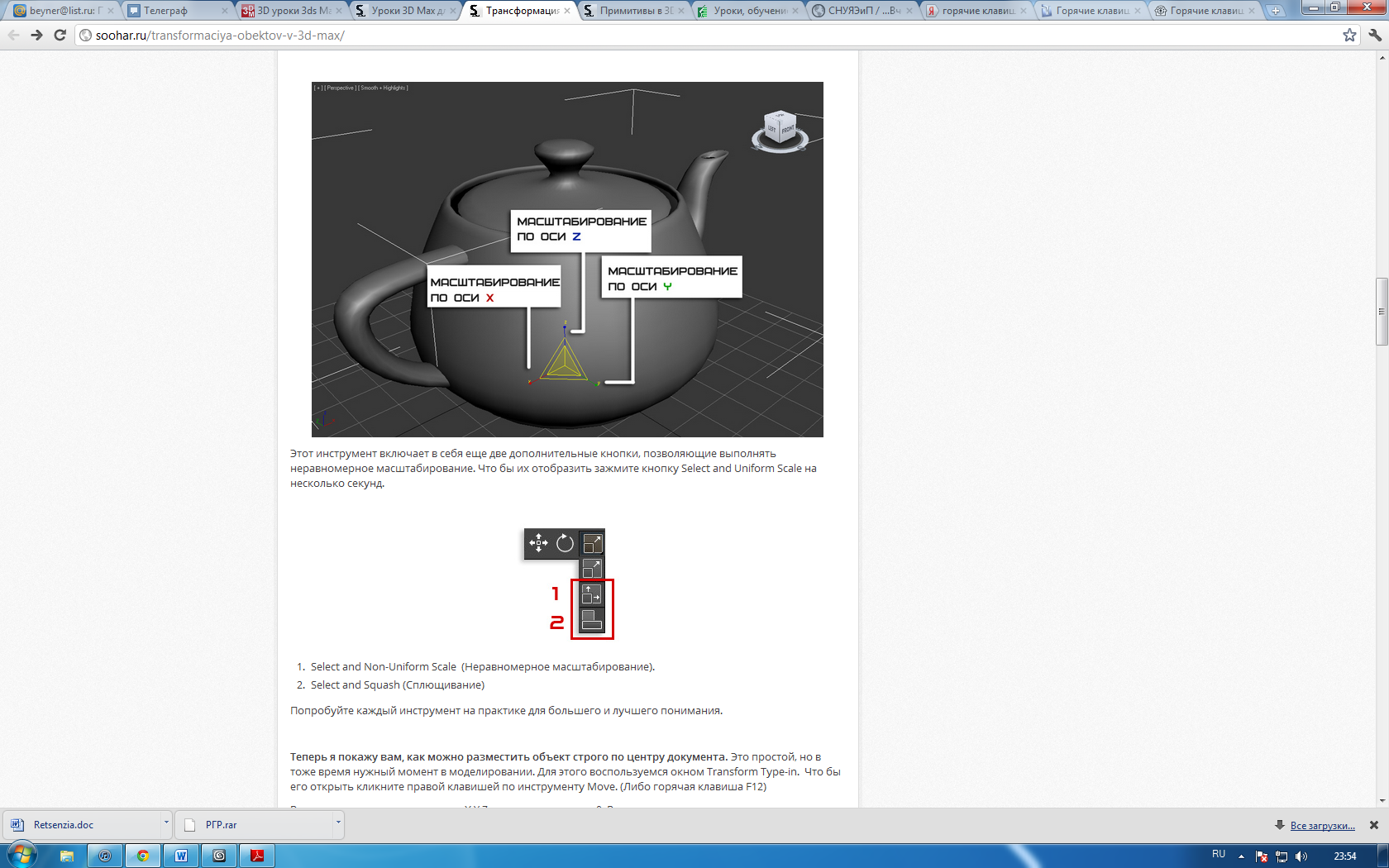
Task: Click the text Select and Non-Uniform Scale
Action: tap(384, 666)
